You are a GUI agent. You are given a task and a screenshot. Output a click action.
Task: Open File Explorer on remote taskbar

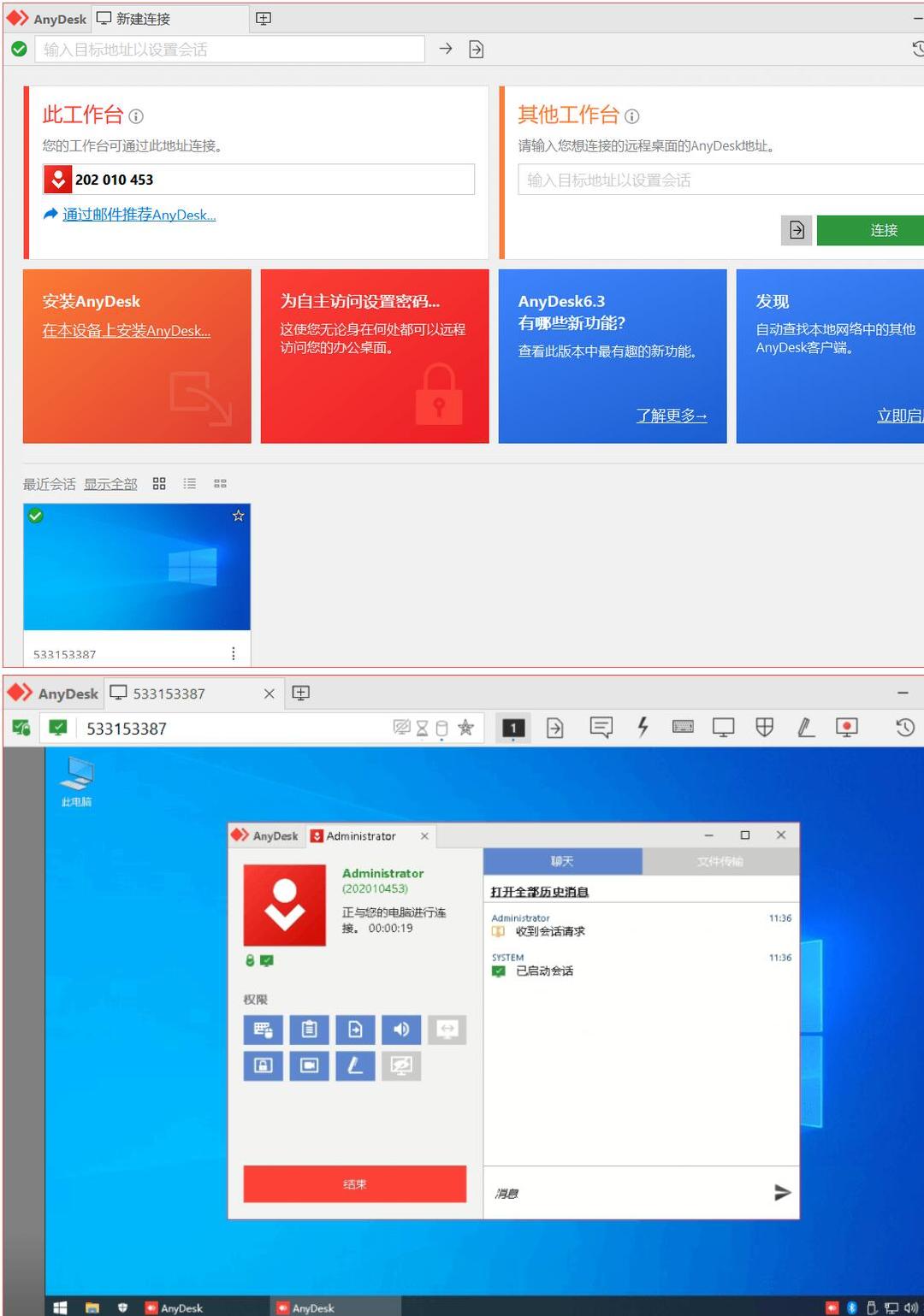(x=92, y=1307)
